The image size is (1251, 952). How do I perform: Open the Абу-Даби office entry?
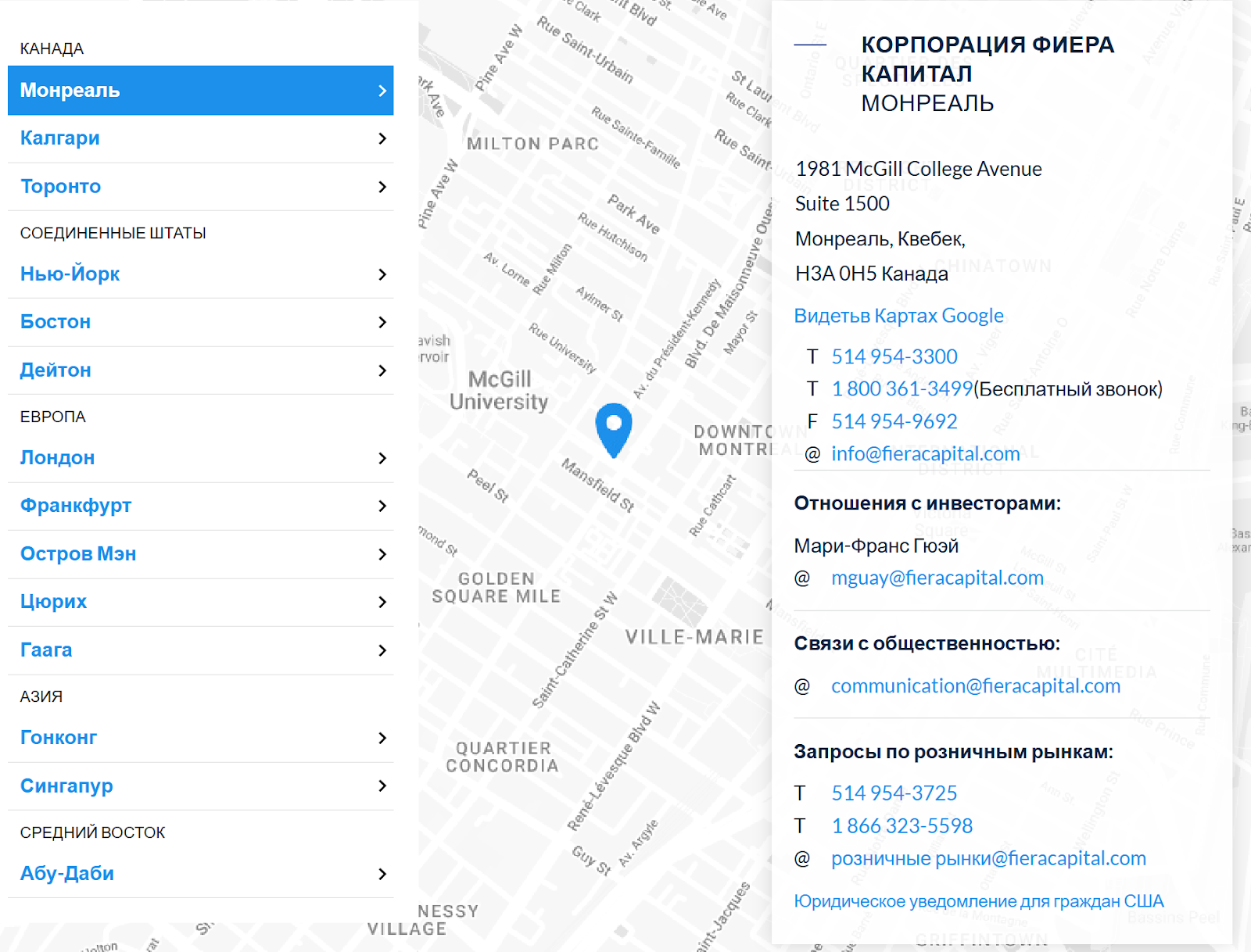point(200,874)
